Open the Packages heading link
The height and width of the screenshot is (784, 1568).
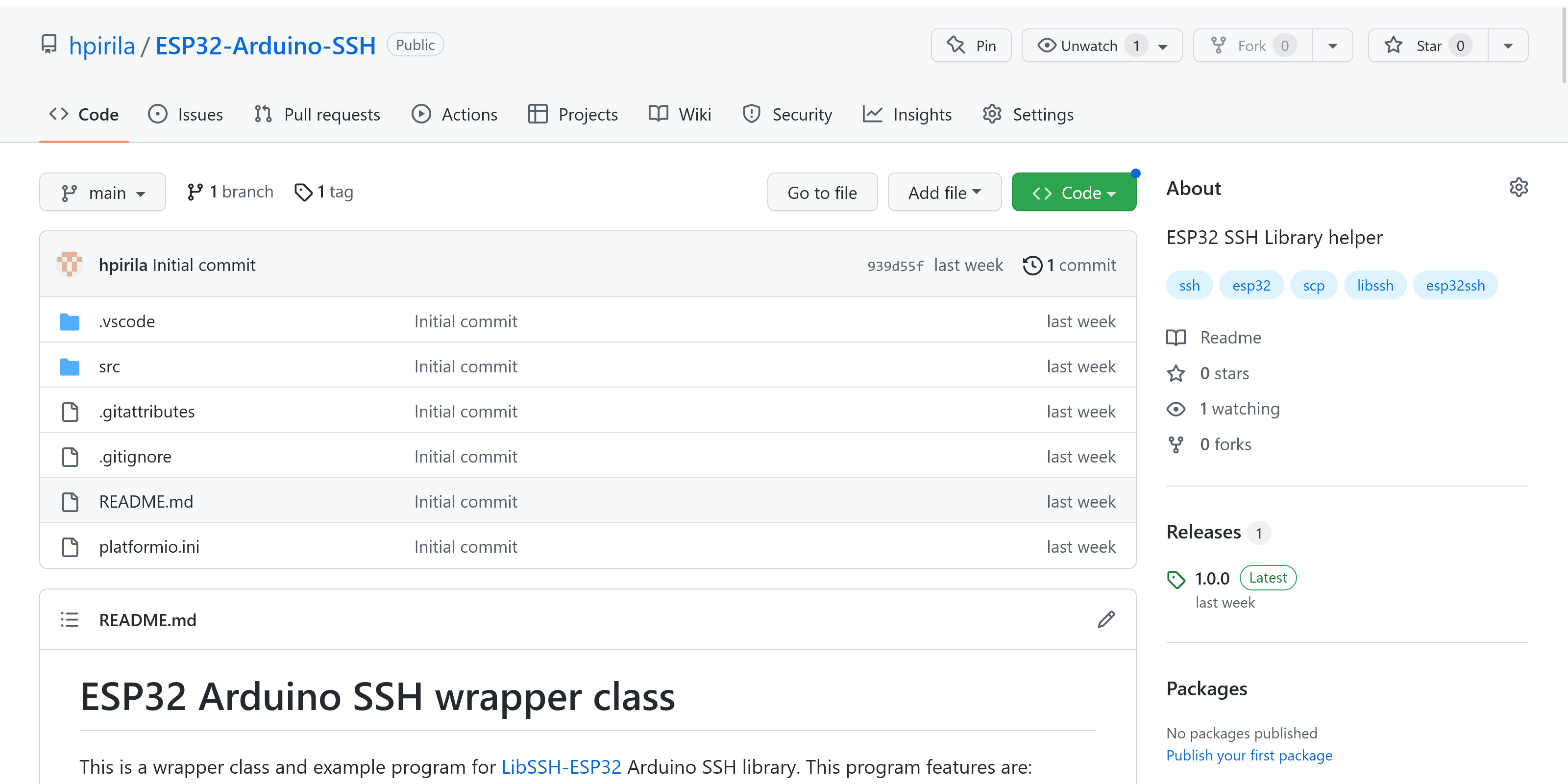1206,688
